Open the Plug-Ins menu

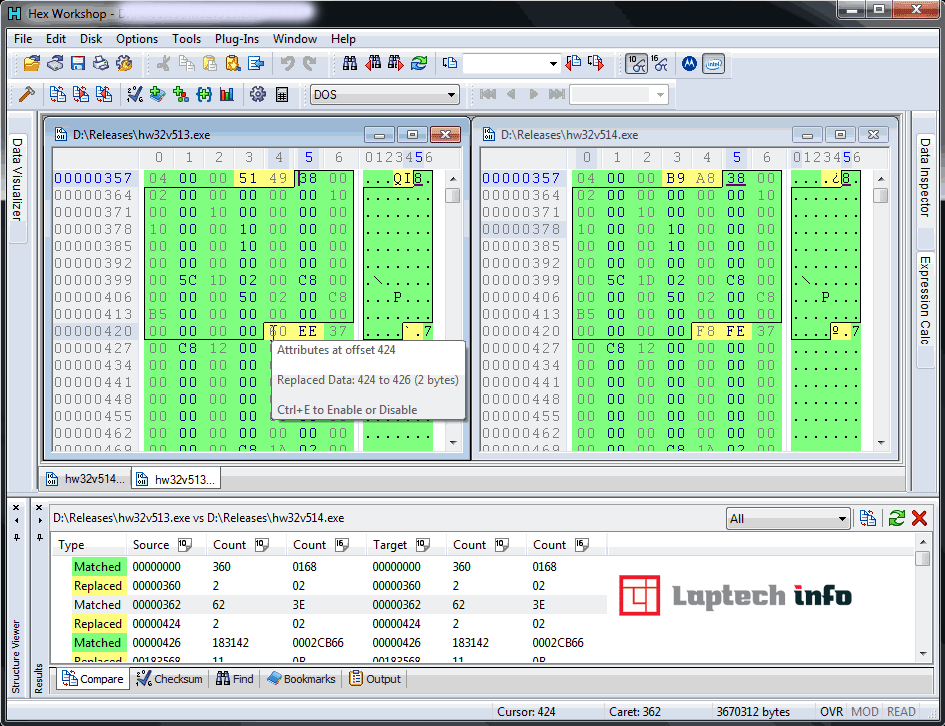click(237, 39)
